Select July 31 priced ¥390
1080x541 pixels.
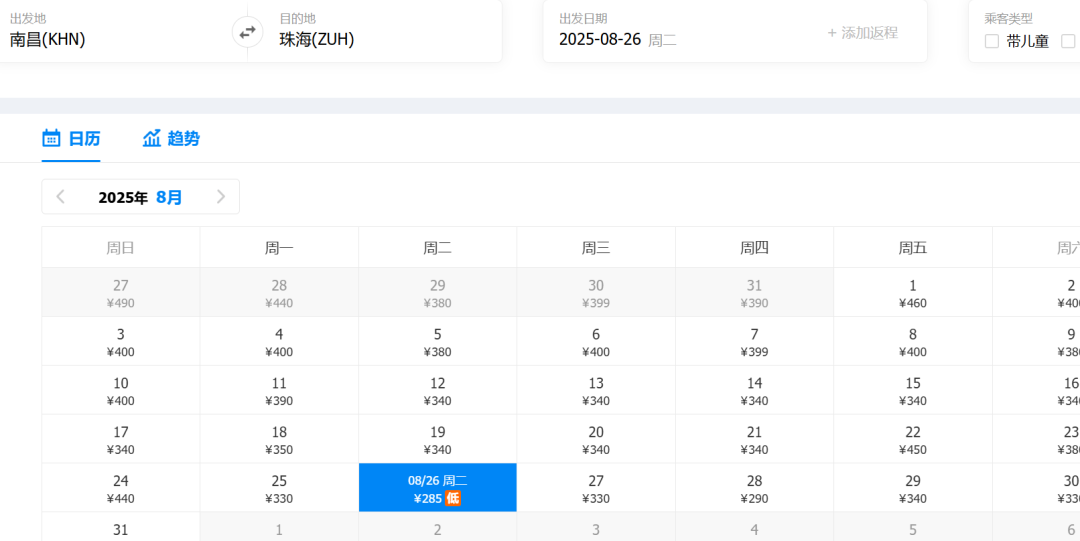754,293
